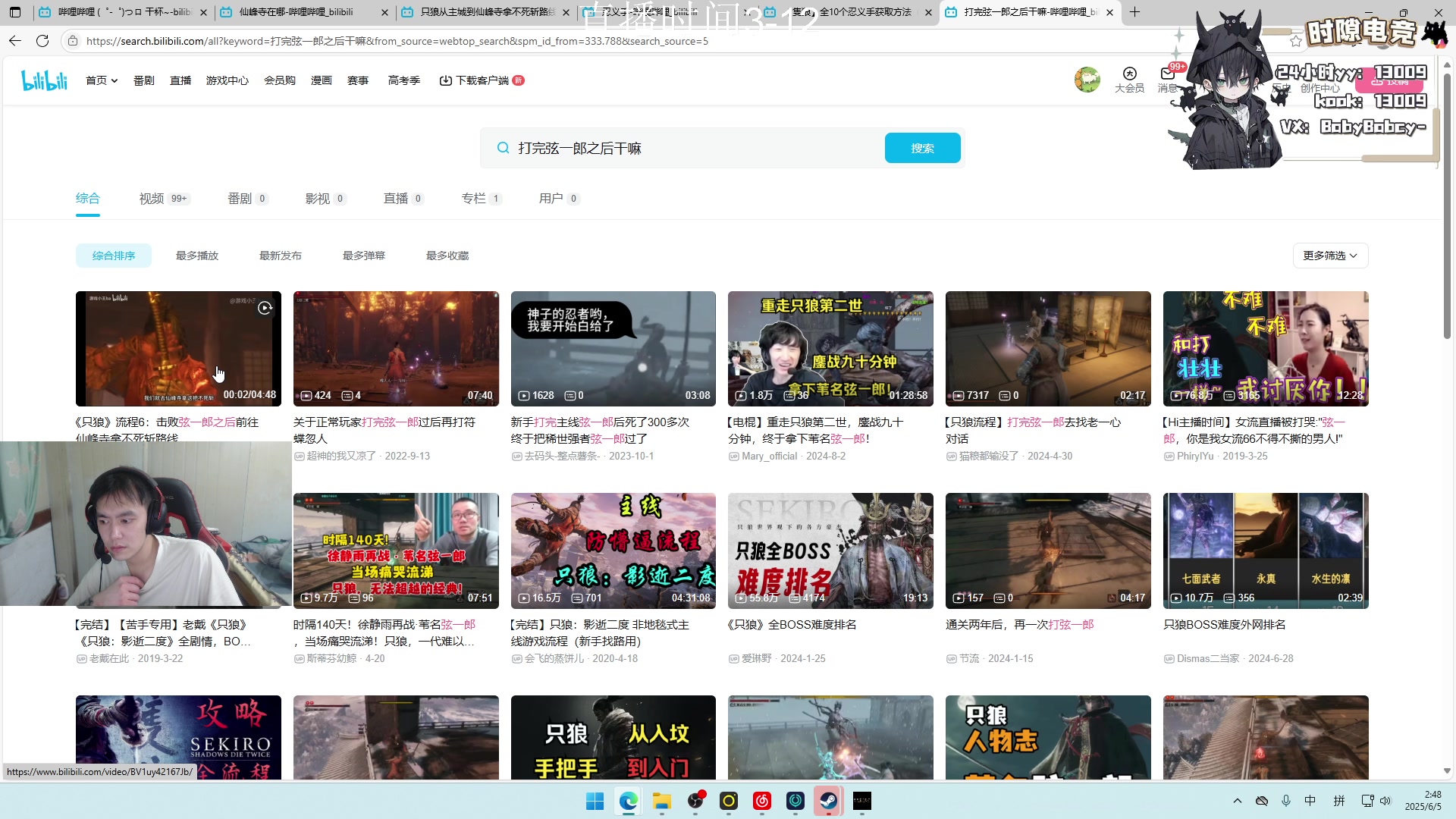Switch to the 番剧 results tab
Screen dimensions: 1456x819
pos(247,199)
